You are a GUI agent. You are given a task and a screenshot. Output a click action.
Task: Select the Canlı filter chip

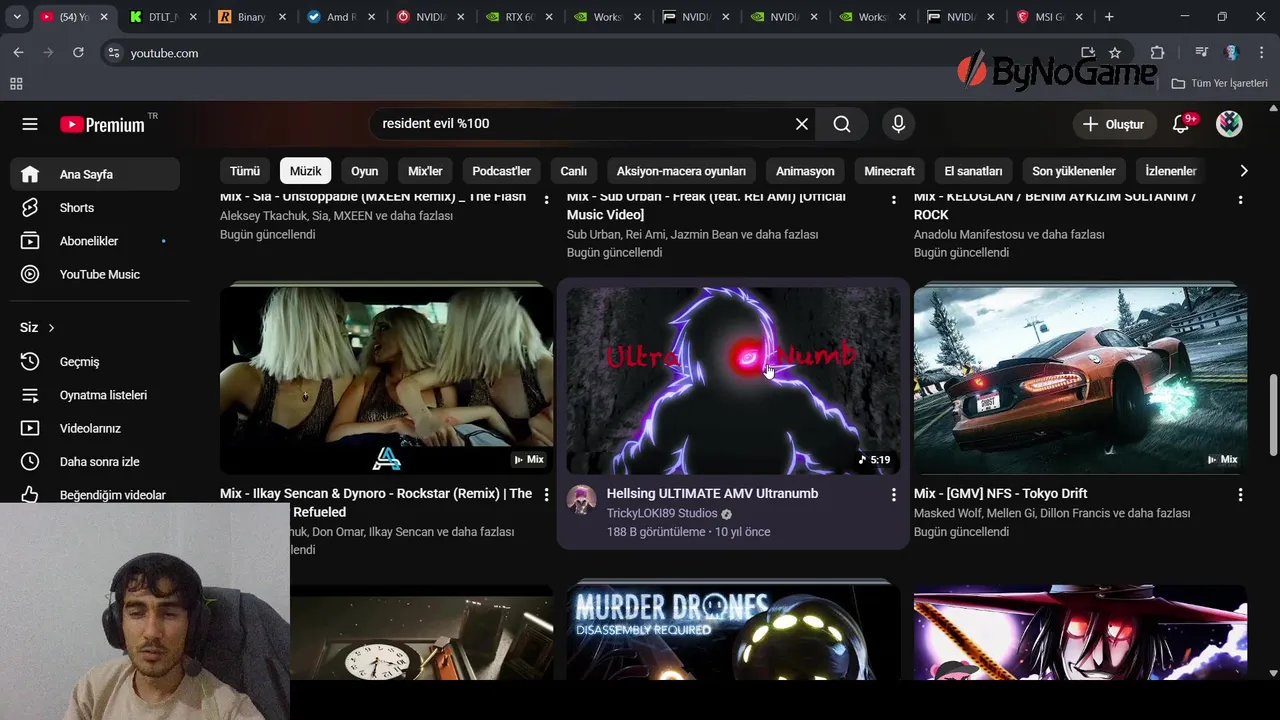click(x=573, y=171)
